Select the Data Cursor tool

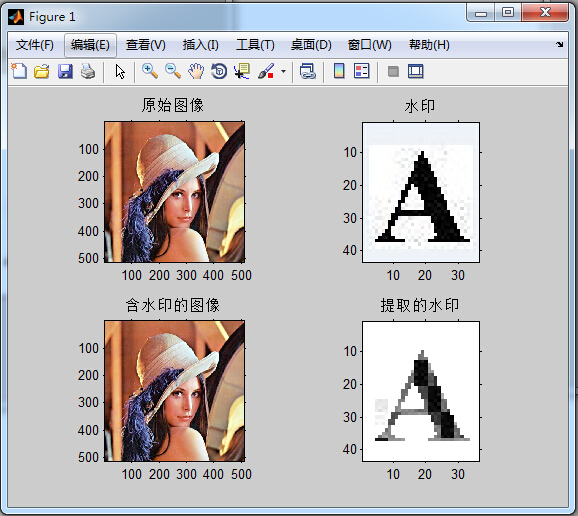[x=242, y=71]
